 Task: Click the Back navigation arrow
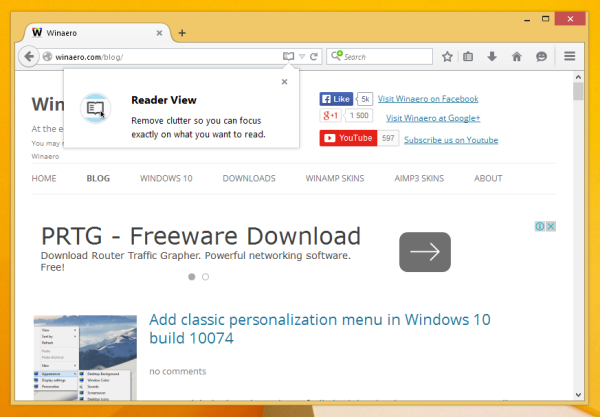tap(29, 57)
